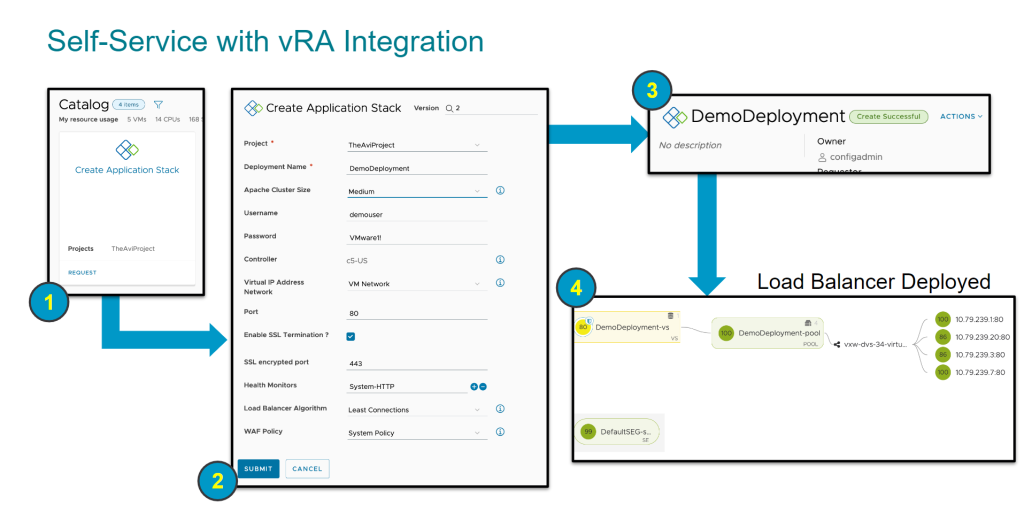Screen dimensions: 1024x512
Task: Select server address 10.79.239.20:80
Action: coord(983,337)
